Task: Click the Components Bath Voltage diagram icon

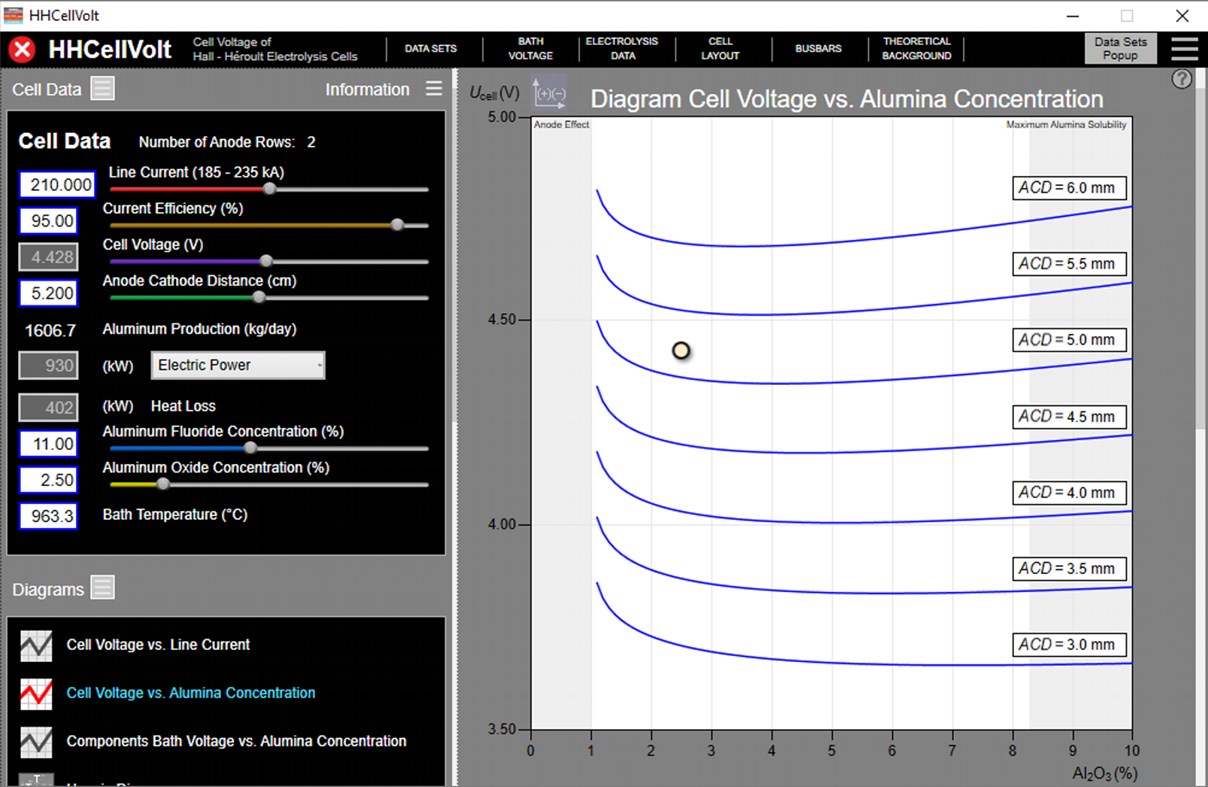Action: point(36,742)
